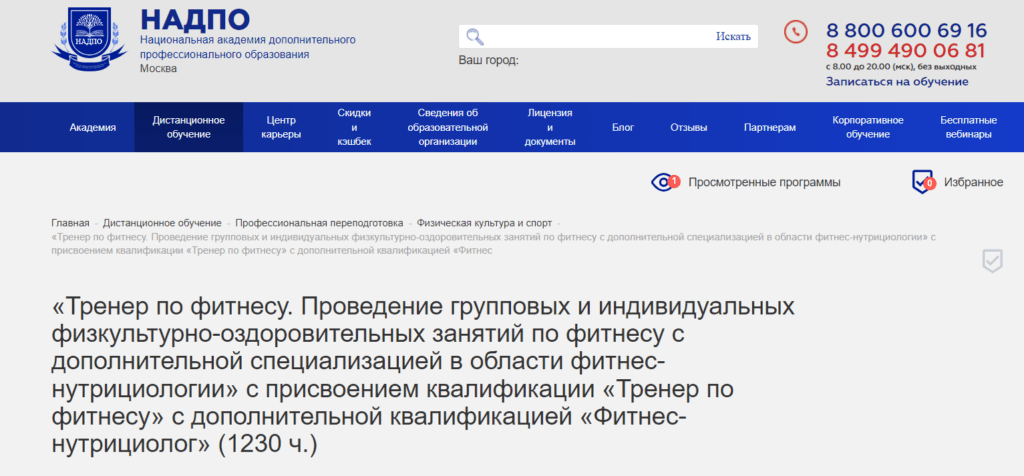Open Лицензия и документы menu item
This screenshot has width=1024, height=476.
click(550, 127)
